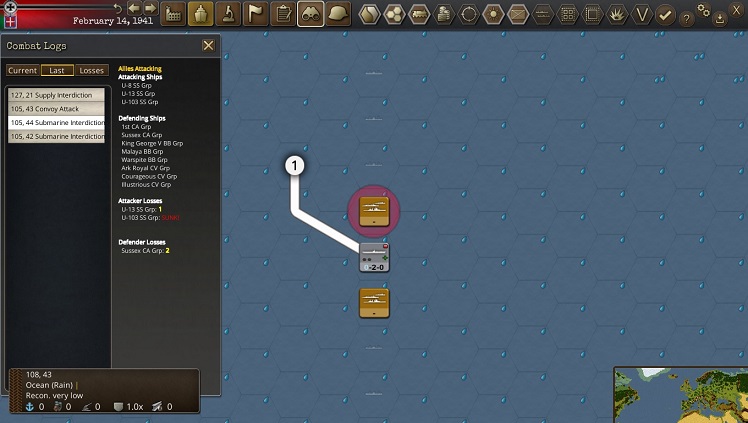Click Courageous CV Grp
This screenshot has height=423, width=748.
[x=149, y=176]
